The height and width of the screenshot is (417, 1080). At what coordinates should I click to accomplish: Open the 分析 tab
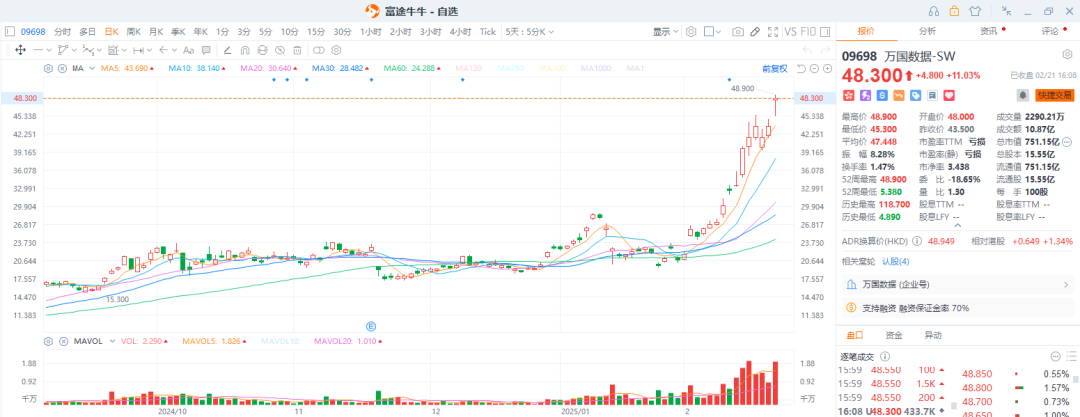[927, 31]
